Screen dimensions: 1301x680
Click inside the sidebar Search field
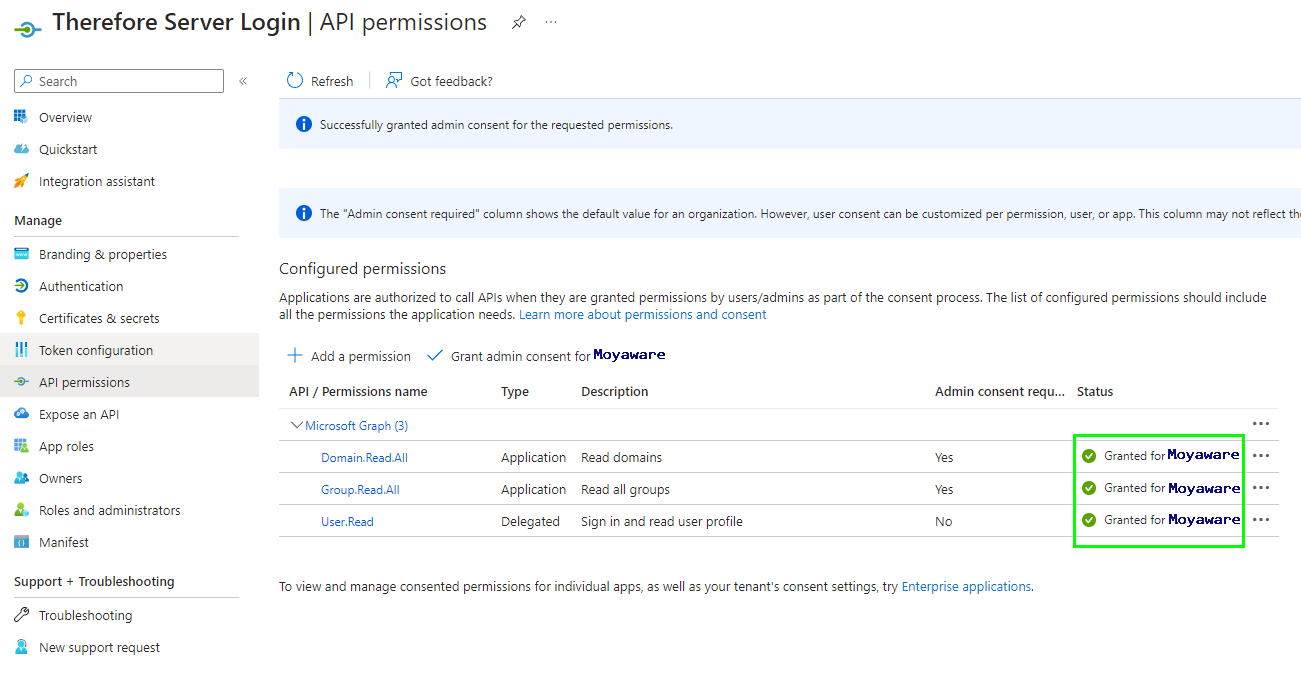click(x=118, y=80)
